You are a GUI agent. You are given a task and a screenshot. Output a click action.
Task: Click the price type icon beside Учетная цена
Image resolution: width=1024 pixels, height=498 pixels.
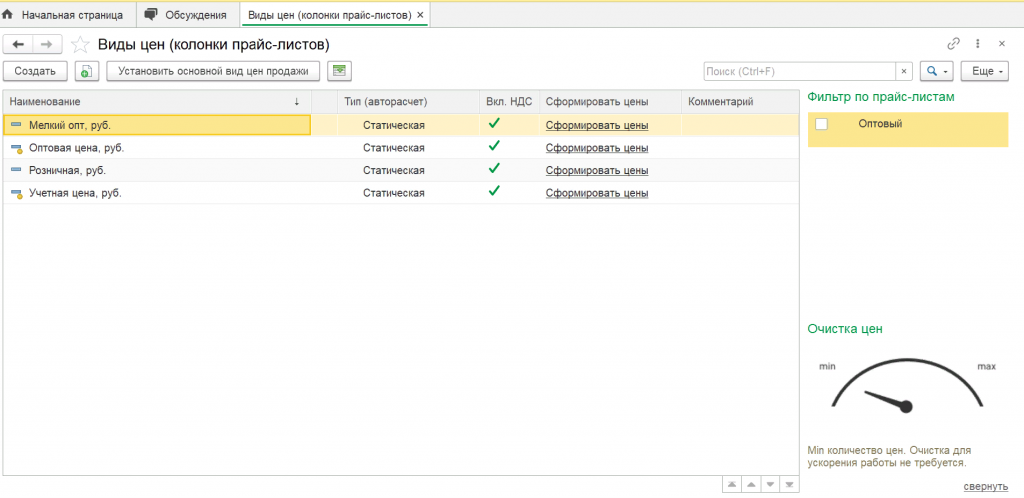(16, 193)
